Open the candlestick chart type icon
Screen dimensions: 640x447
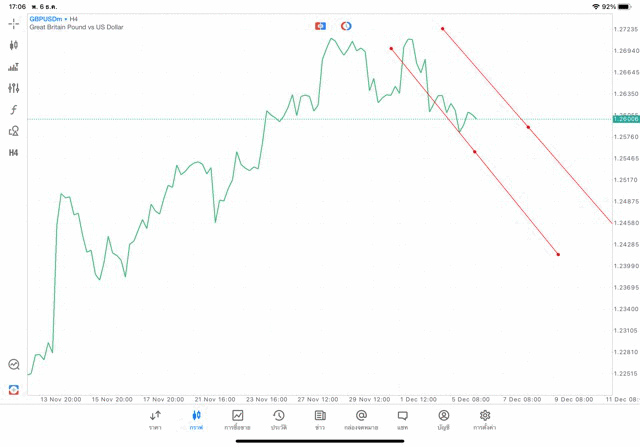13,45
